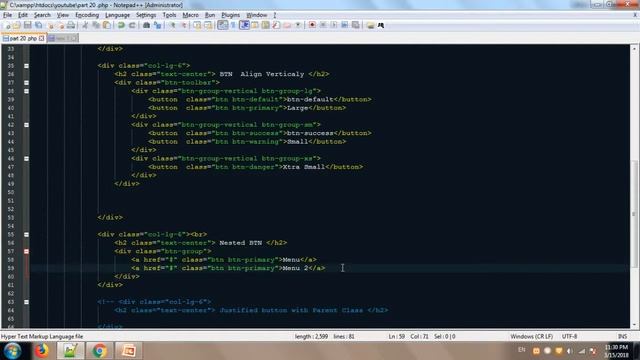Collapse comment fold at line 63
640x360 pixels.
click(x=26, y=302)
